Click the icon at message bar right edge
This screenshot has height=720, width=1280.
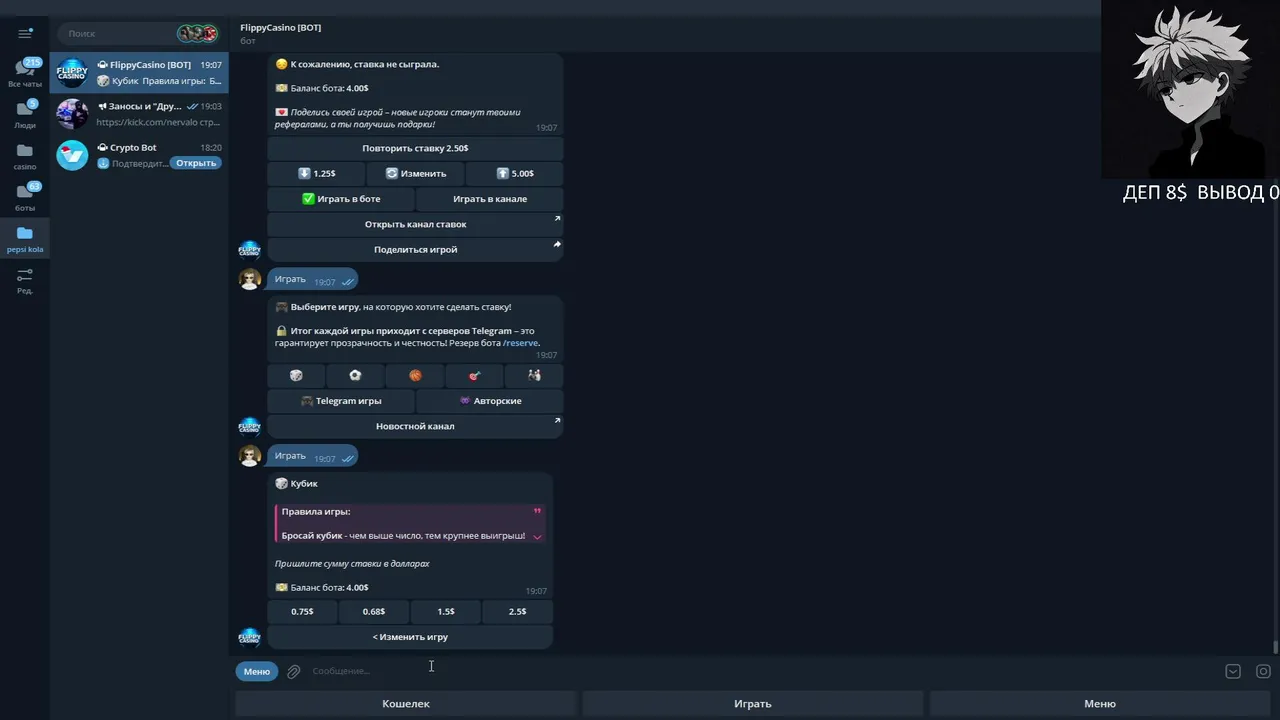coord(1263,672)
